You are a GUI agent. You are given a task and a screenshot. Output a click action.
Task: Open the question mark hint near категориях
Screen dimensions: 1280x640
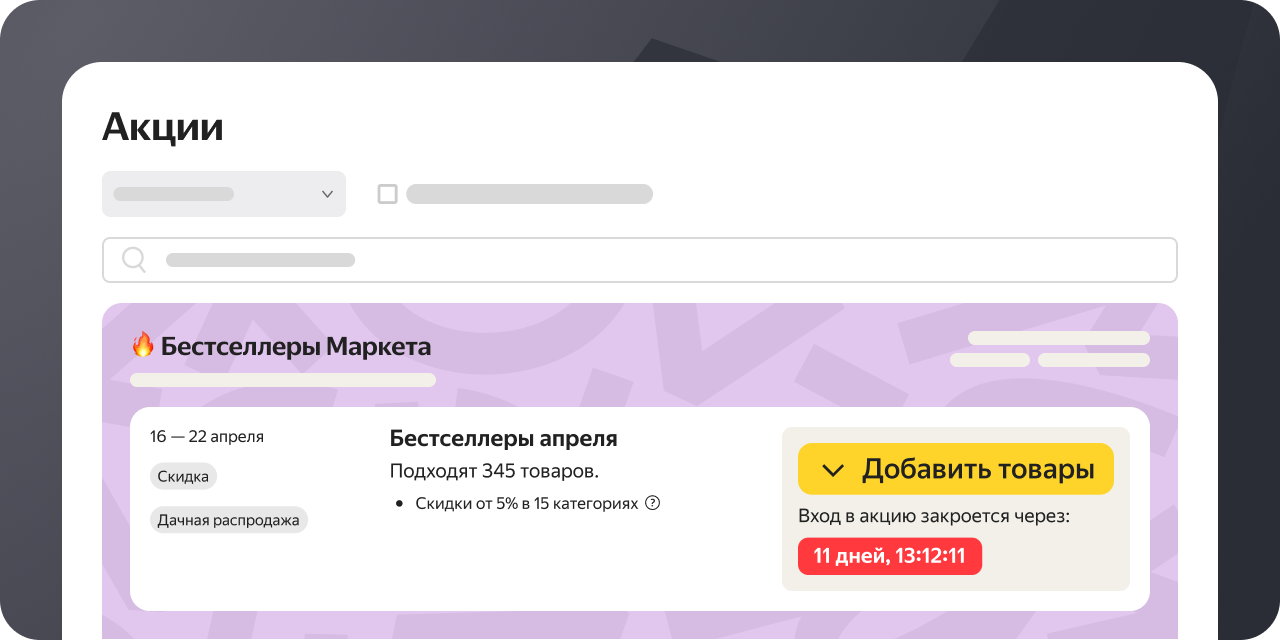[653, 503]
